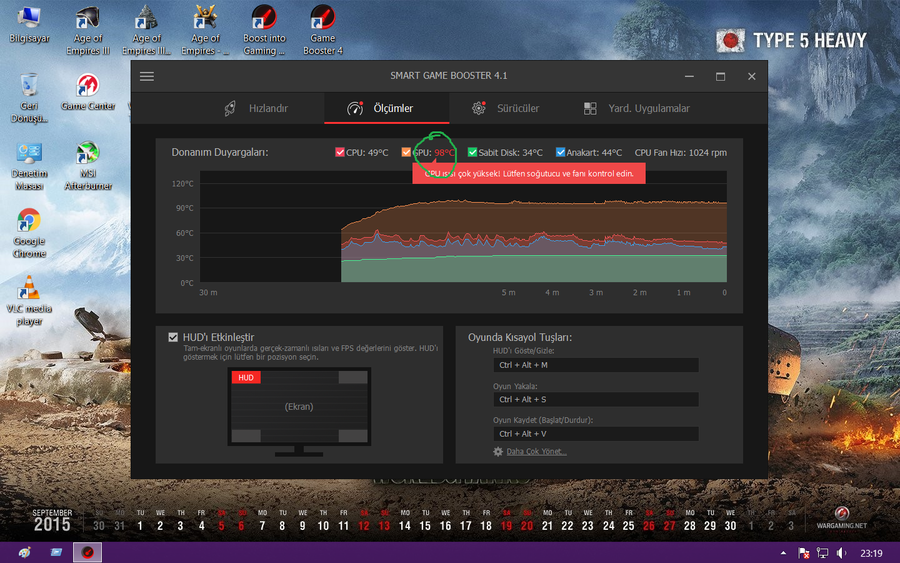900x563 pixels.
Task: Open the Yard. Uygulamalar tab
Action: 636,108
